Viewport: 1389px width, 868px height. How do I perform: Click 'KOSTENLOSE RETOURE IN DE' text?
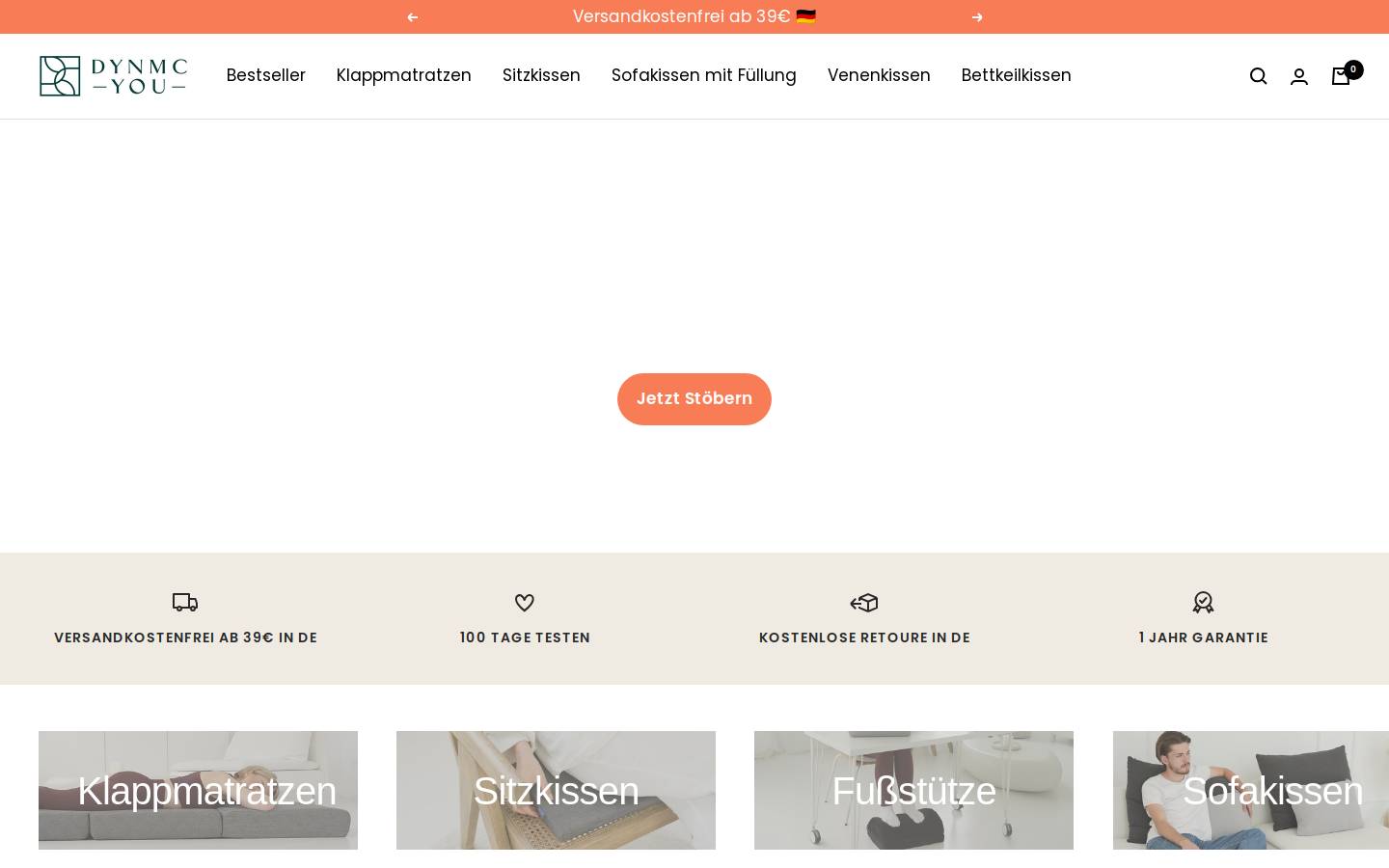(x=864, y=637)
